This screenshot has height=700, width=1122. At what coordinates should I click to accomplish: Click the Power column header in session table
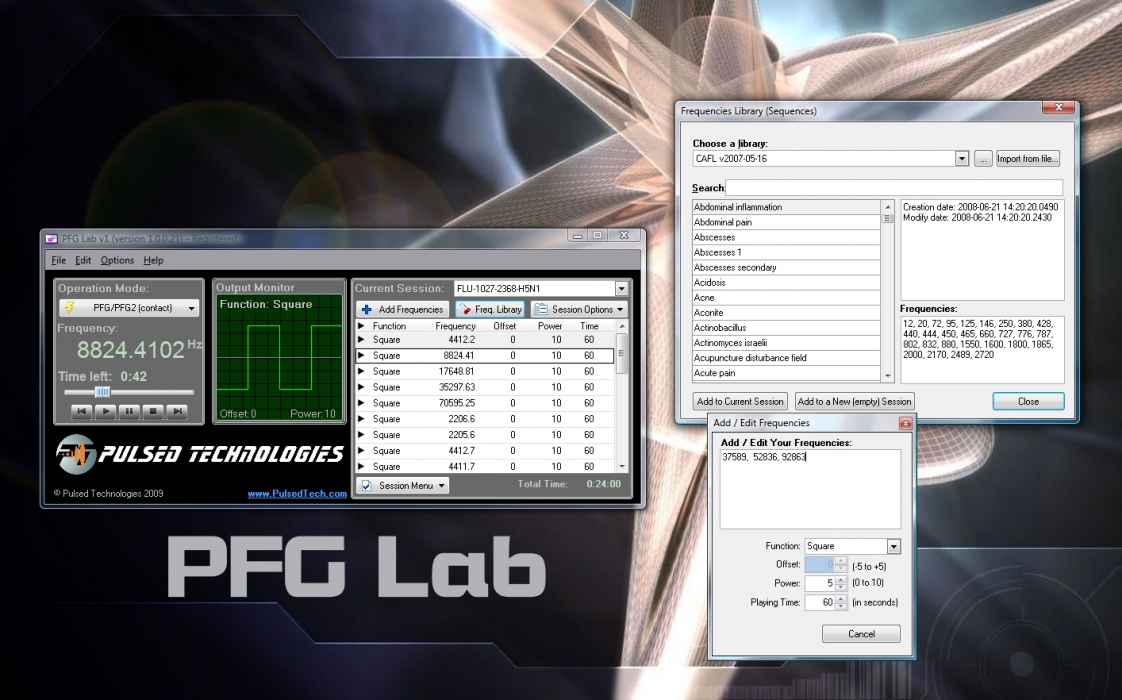[550, 326]
